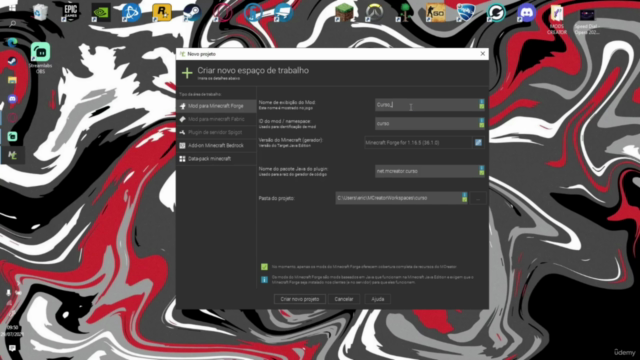Viewport: 640px width, 360px height.
Task: Click the Cancelar button
Action: pyautogui.click(x=344, y=299)
